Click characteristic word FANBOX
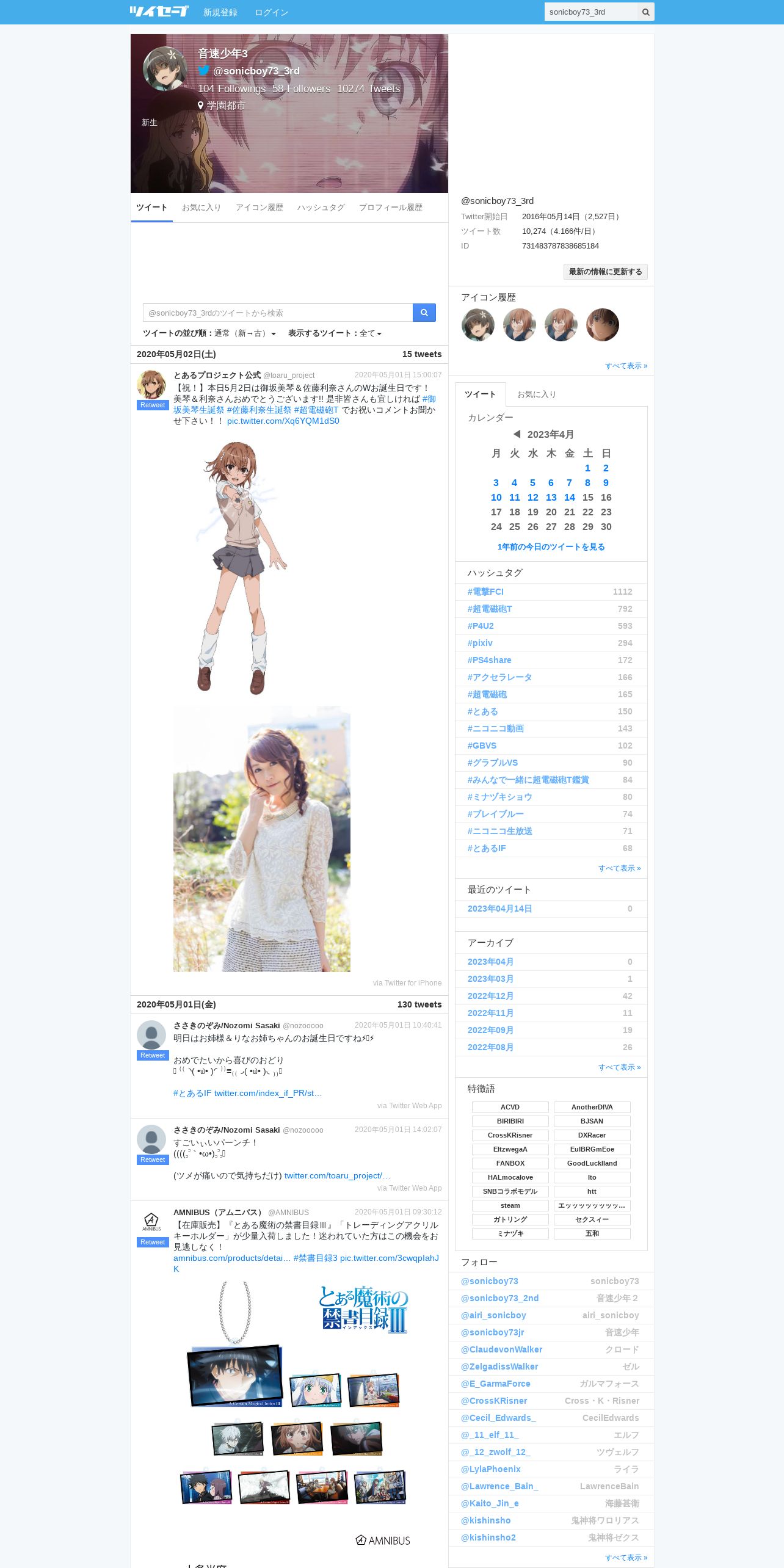 tap(510, 1163)
